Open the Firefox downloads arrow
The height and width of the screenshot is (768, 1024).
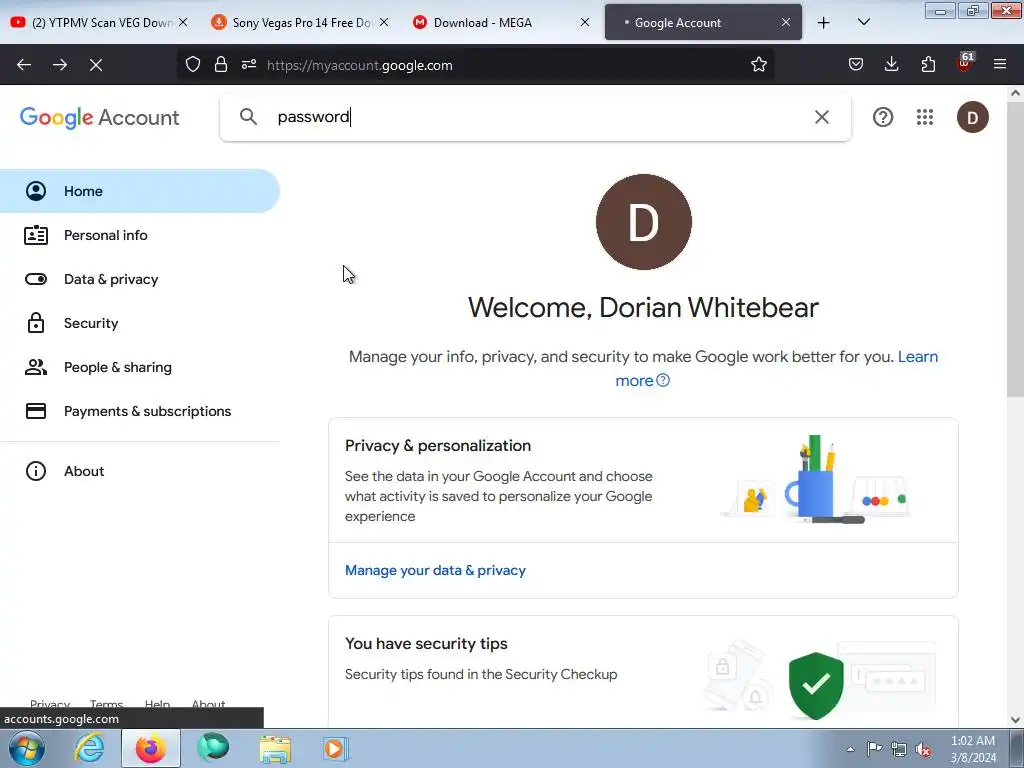(x=891, y=65)
